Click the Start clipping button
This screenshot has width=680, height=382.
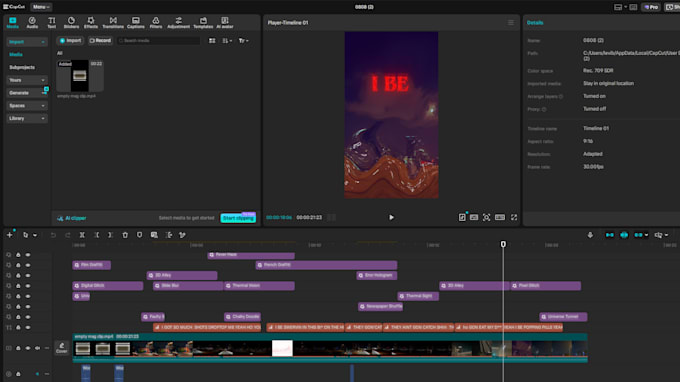[x=238, y=218]
